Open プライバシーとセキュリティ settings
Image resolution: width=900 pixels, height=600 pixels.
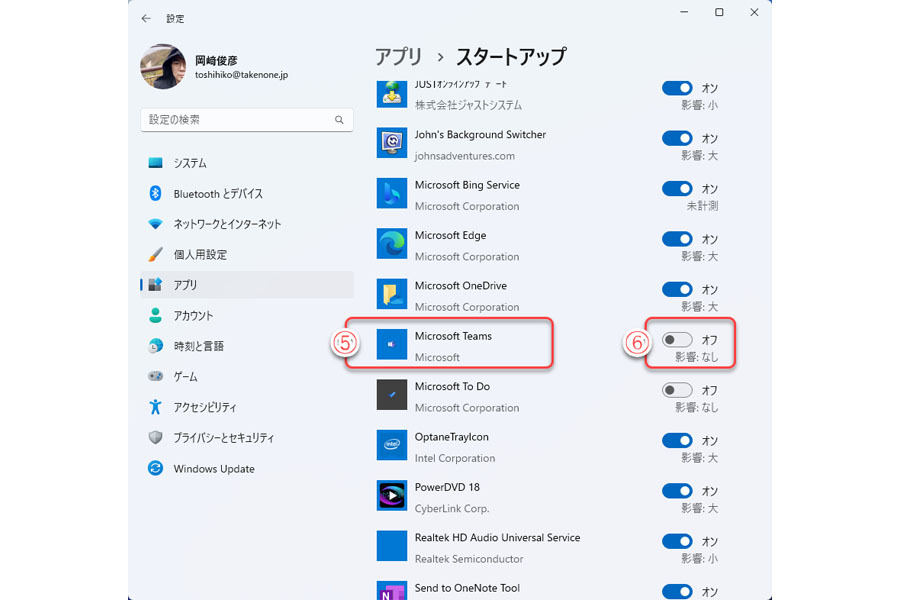pos(247,438)
